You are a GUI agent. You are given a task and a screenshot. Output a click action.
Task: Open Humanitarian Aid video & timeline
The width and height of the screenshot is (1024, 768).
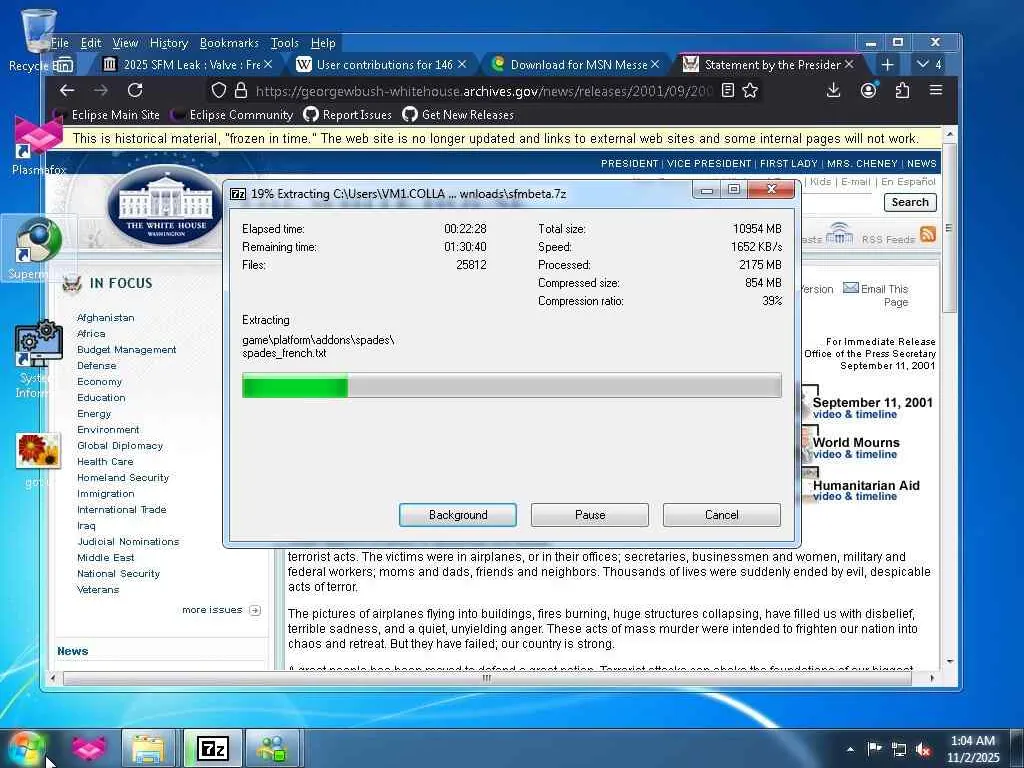pos(854,496)
